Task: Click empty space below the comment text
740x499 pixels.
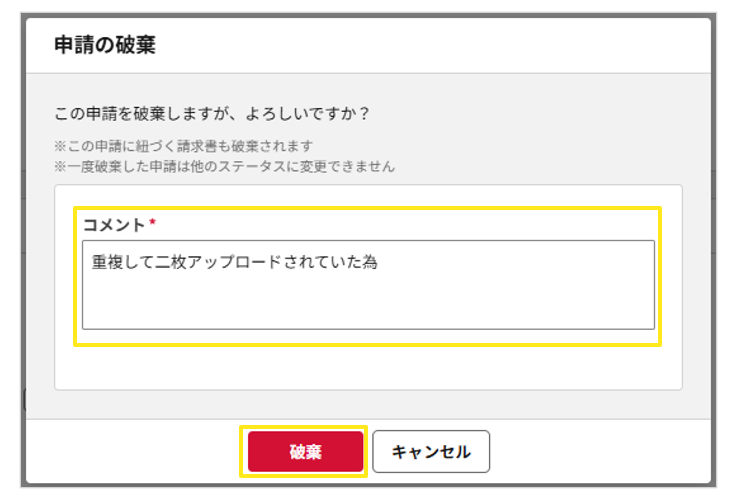Action: (x=368, y=305)
